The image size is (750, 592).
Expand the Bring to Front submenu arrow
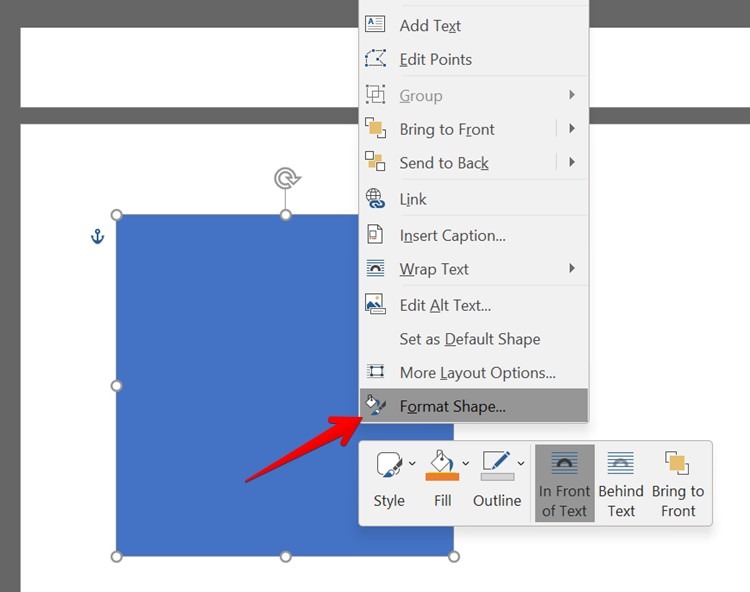pyautogui.click(x=572, y=128)
